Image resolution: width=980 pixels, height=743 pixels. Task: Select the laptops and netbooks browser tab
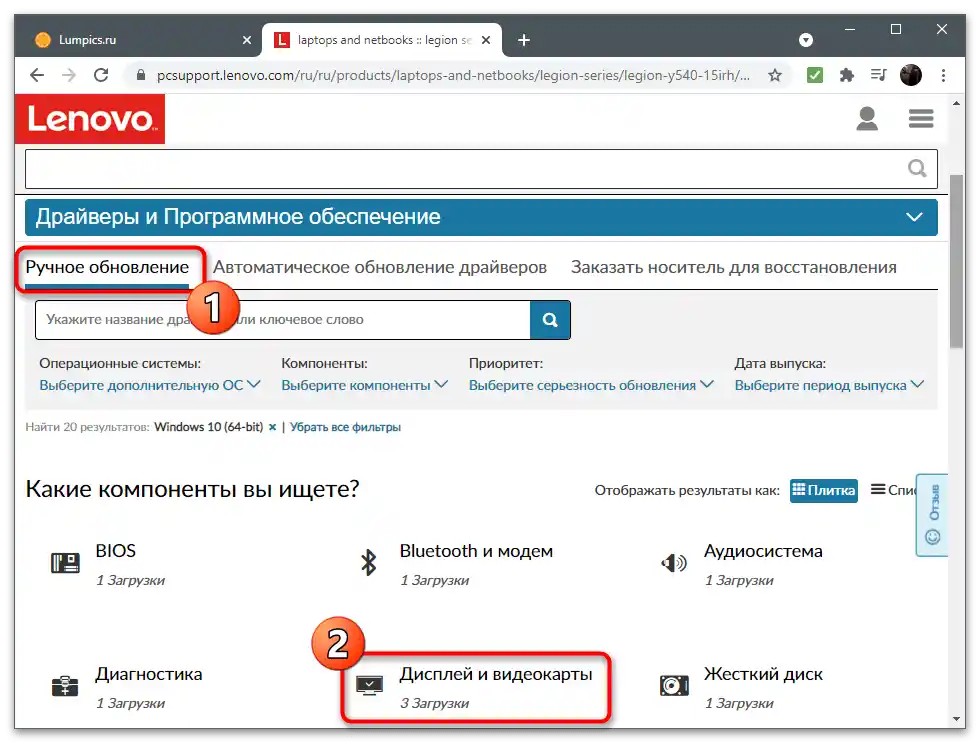pyautogui.click(x=381, y=40)
